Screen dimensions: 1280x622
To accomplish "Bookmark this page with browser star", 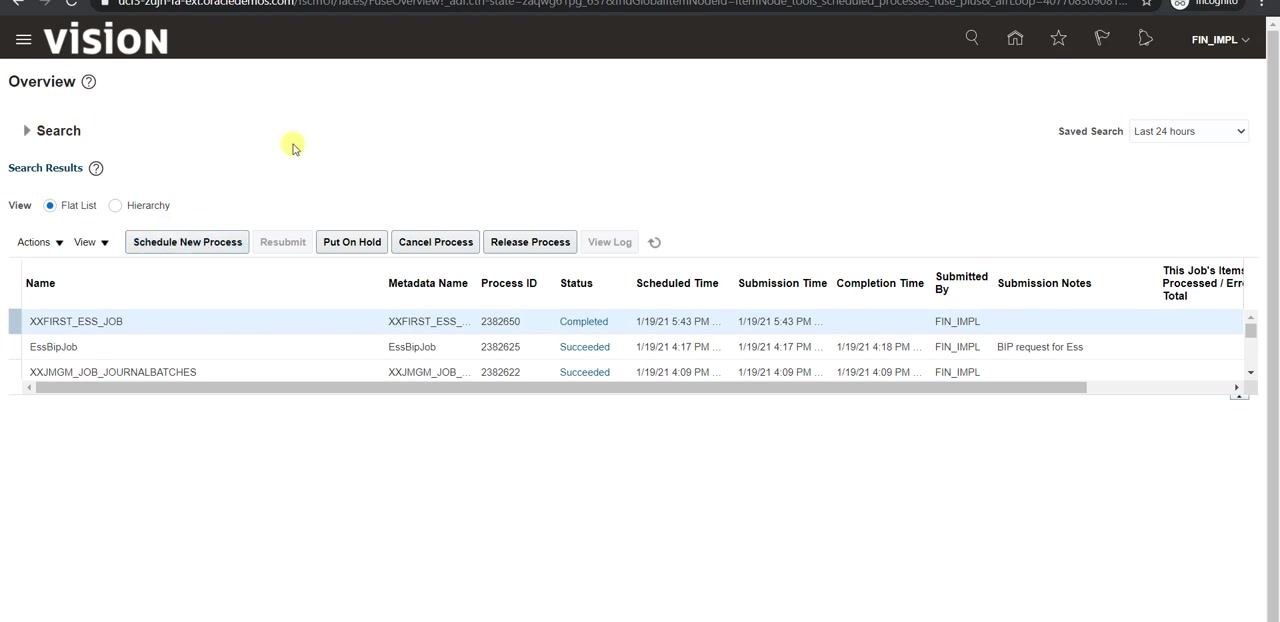I will pos(1147,3).
